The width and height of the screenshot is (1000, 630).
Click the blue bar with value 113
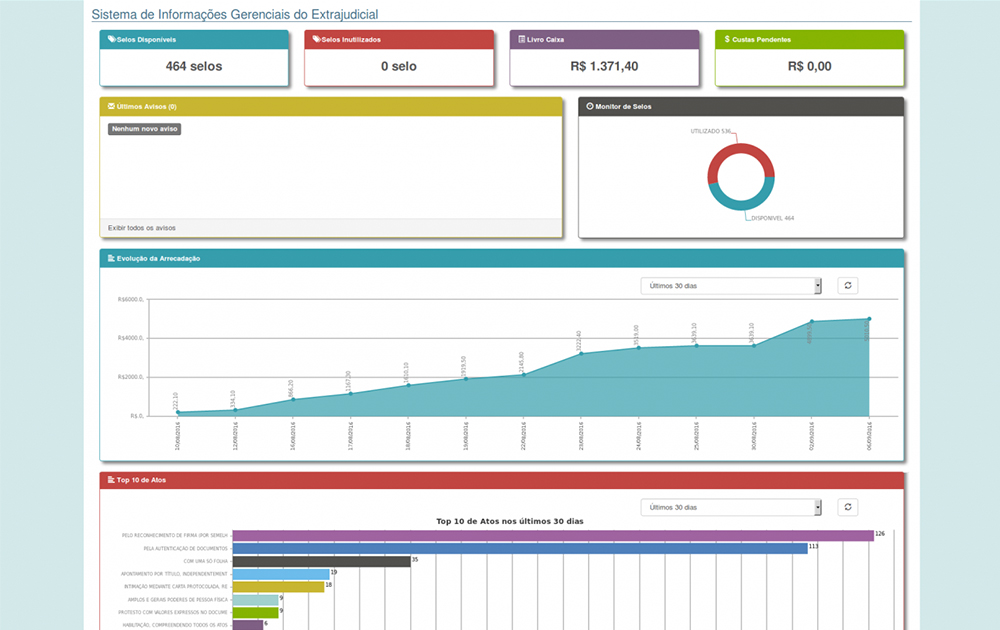(x=519, y=548)
